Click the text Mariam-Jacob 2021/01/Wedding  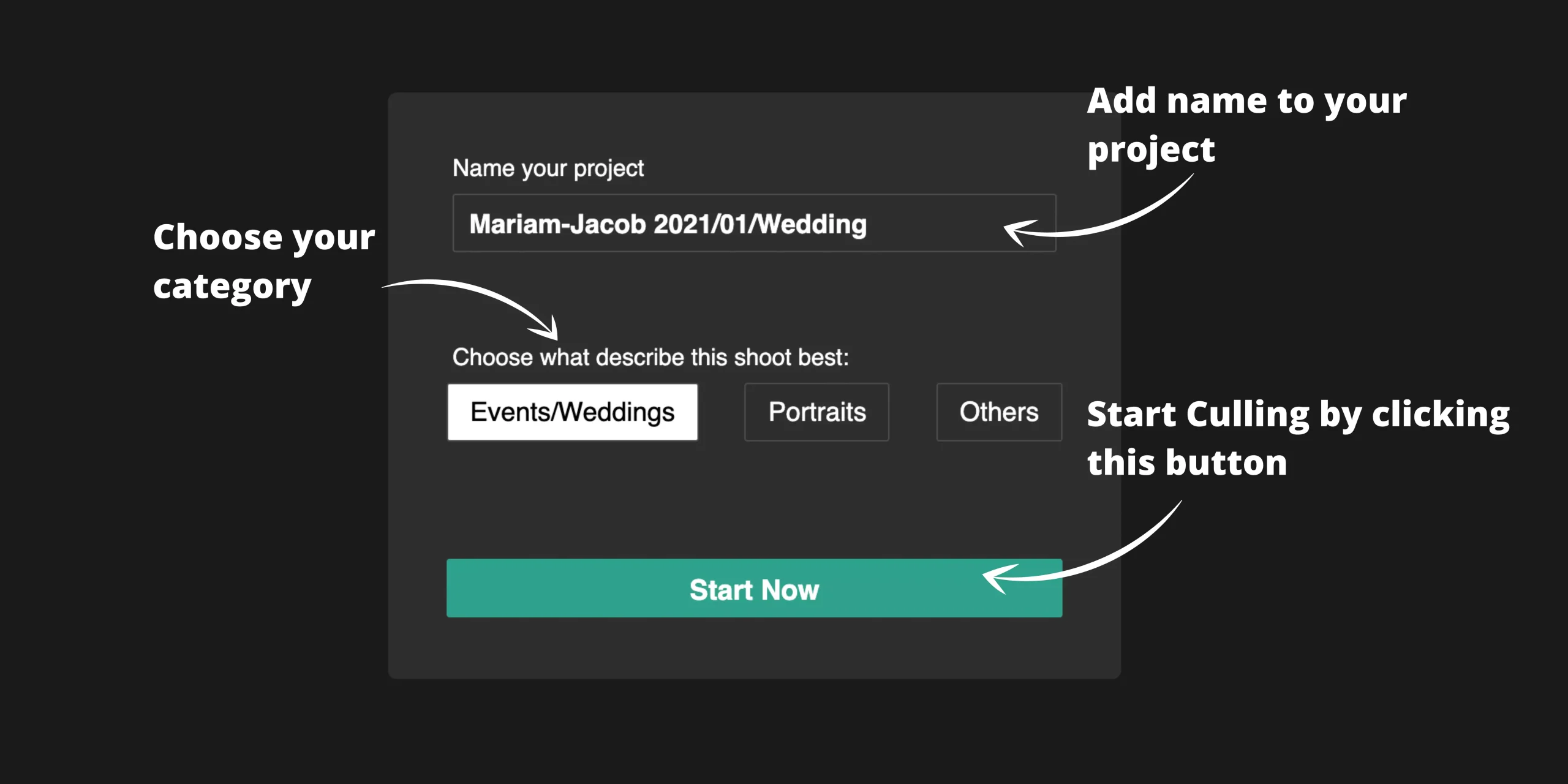coord(668,224)
